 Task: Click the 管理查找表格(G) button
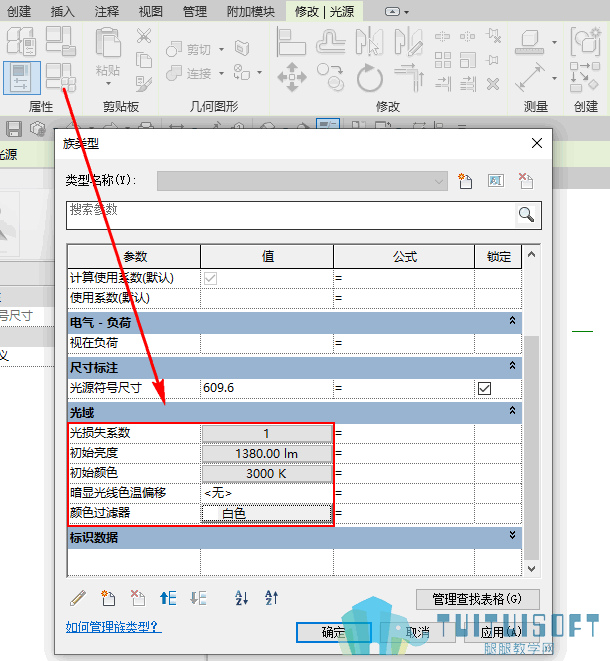pos(478,599)
